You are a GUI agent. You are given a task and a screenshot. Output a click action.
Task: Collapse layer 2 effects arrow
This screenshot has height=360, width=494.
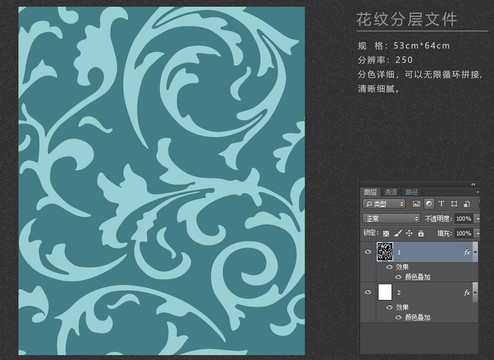(x=475, y=292)
